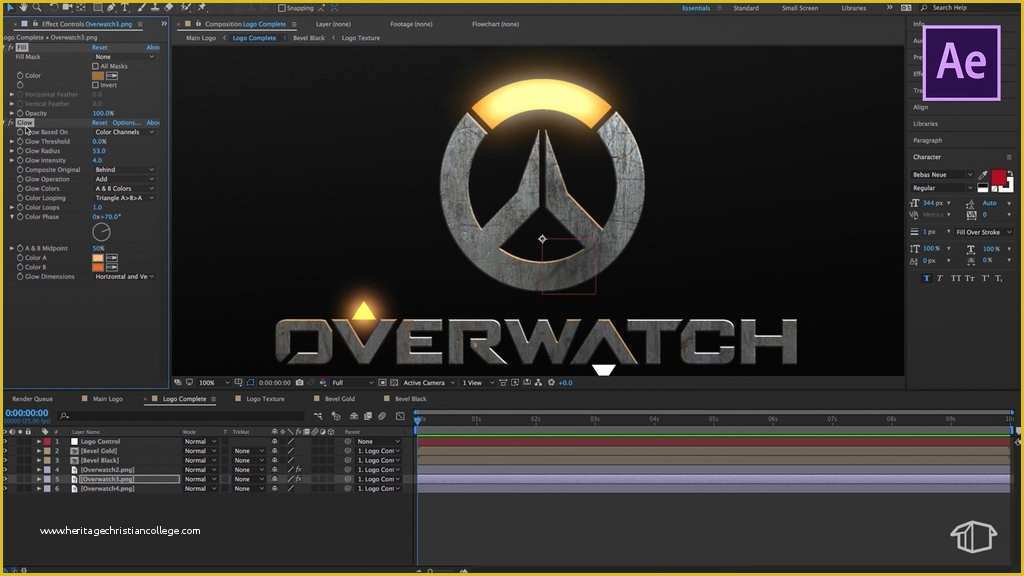Open the Logo Texture timeline tab
Screen dimensions: 1024x576
(x=265, y=399)
